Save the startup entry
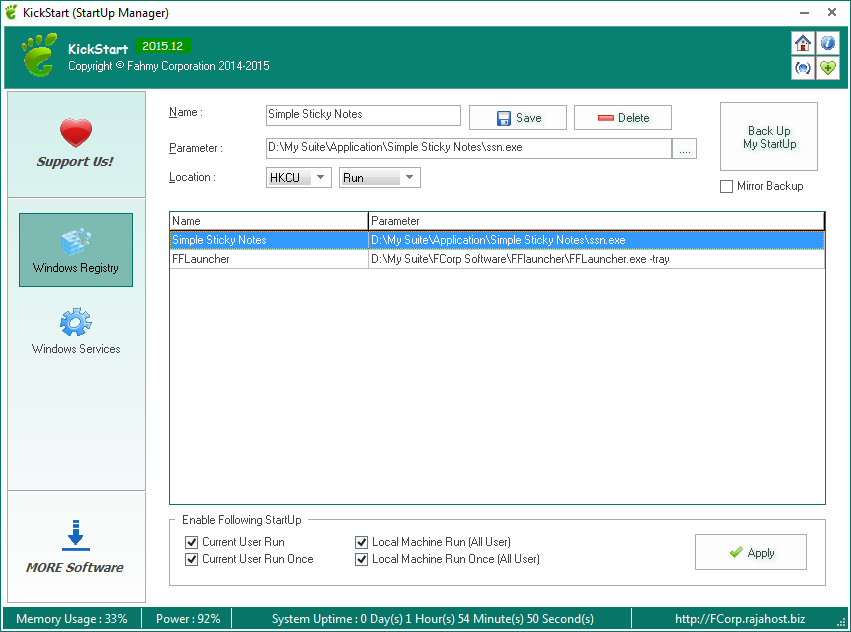851x632 pixels. tap(518, 118)
